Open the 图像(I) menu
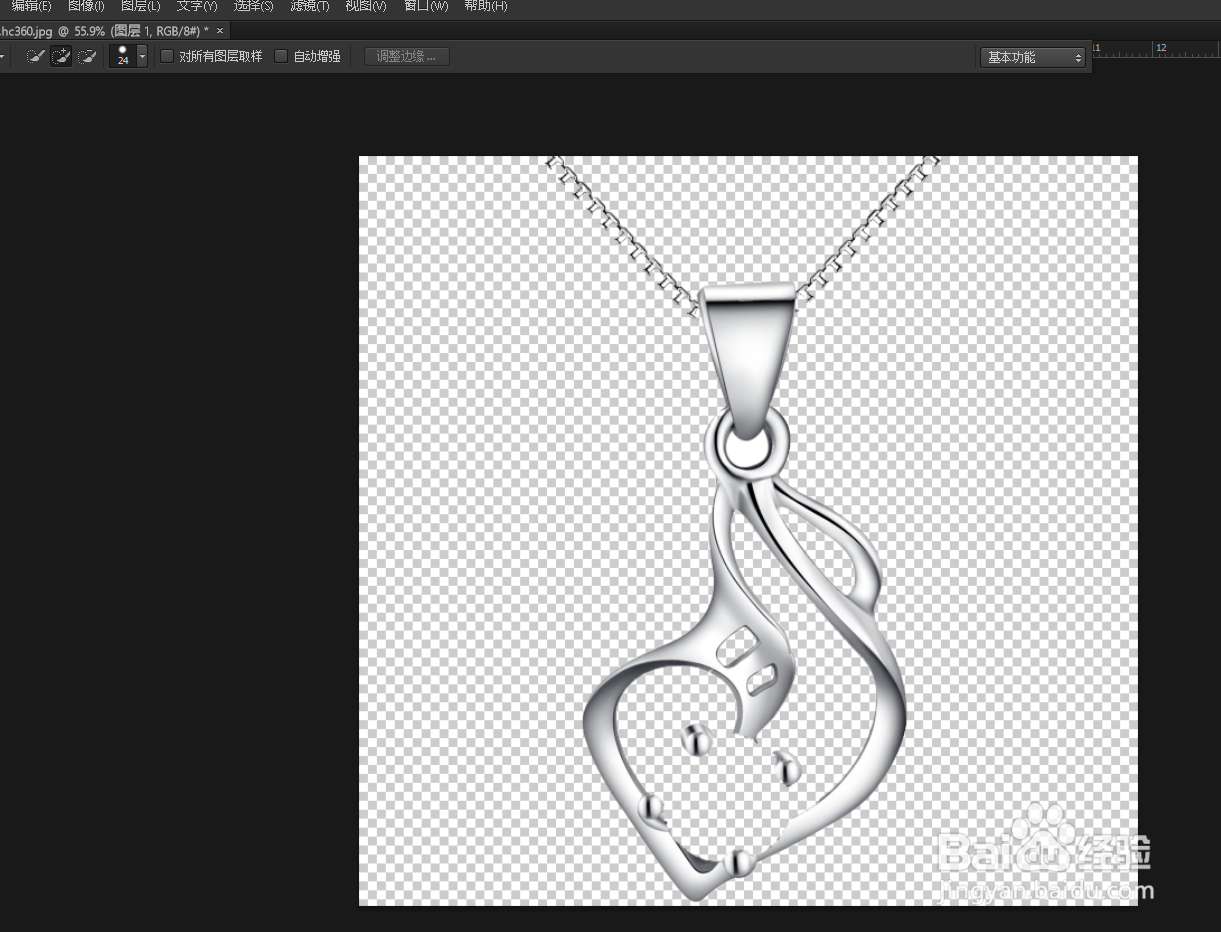The image size is (1221, 932). click(x=86, y=6)
